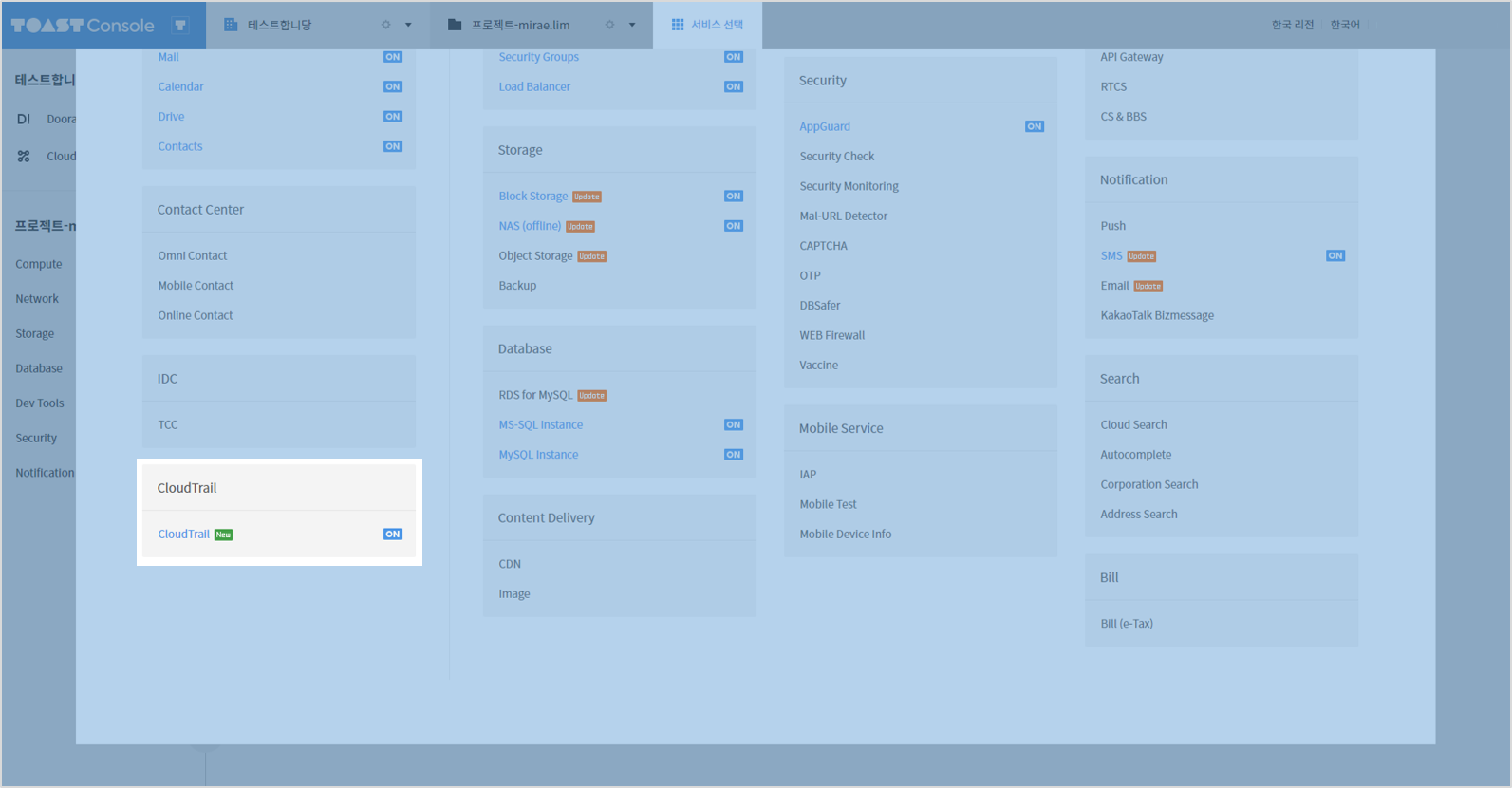Toggle the ON badge for Drive
Screen dimensions: 1512x788
click(x=393, y=117)
